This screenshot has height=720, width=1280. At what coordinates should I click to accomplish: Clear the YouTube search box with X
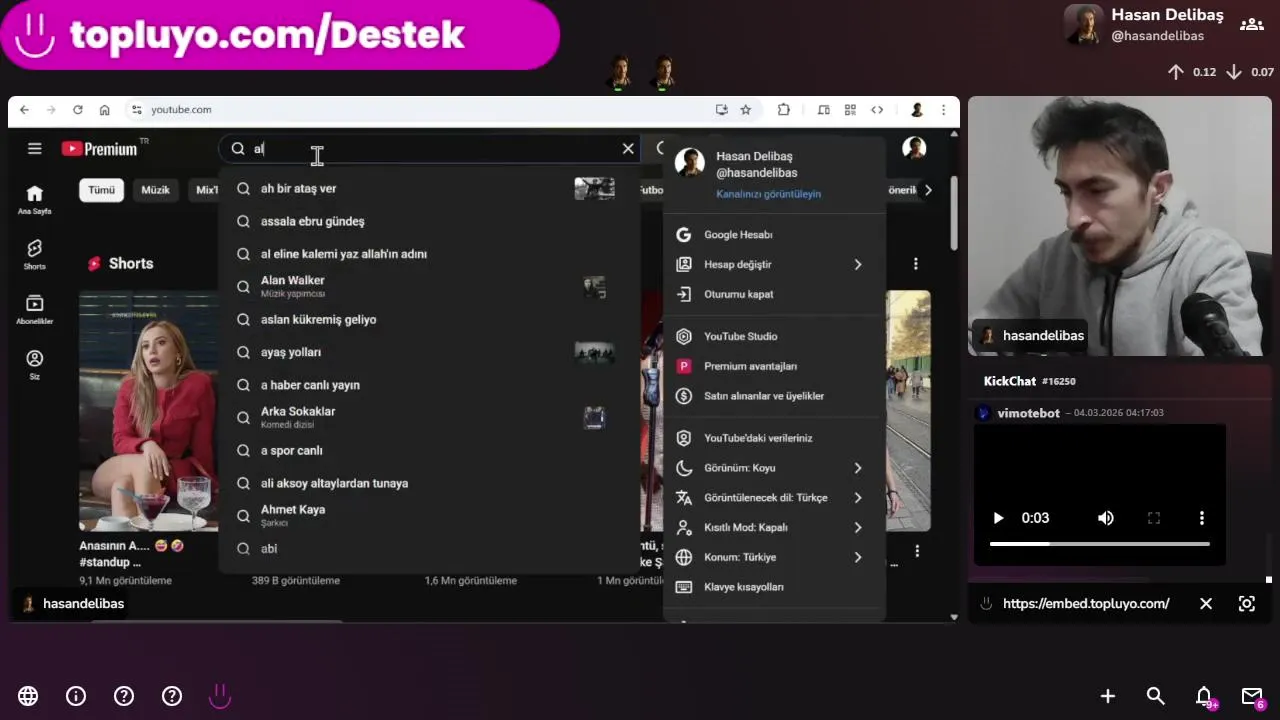click(x=628, y=149)
